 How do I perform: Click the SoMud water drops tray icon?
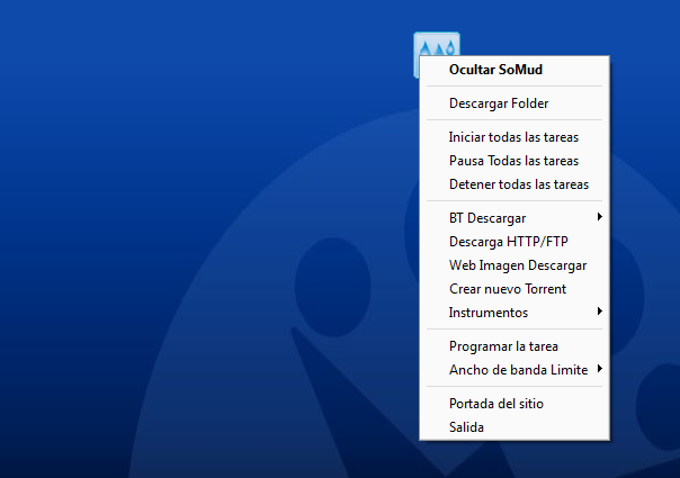click(x=437, y=45)
